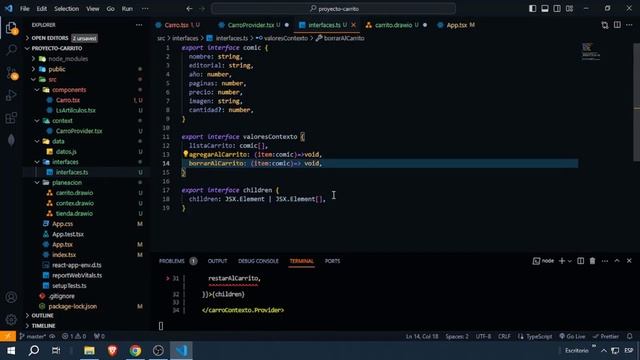Open notifications bell in status bar
Viewport: 640px width, 360px height.
629,336
